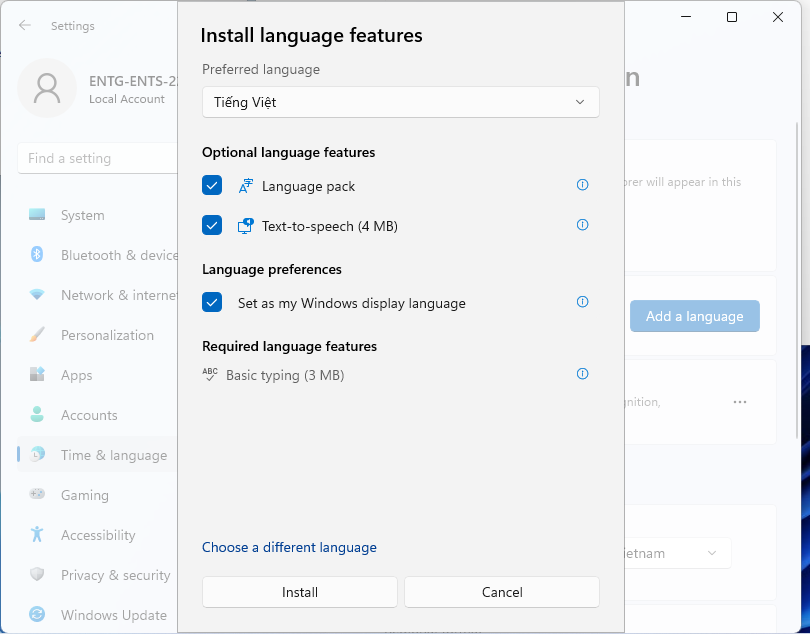Image resolution: width=810 pixels, height=634 pixels.
Task: Uncheck the Text-to-speech checkbox
Action: (x=212, y=226)
